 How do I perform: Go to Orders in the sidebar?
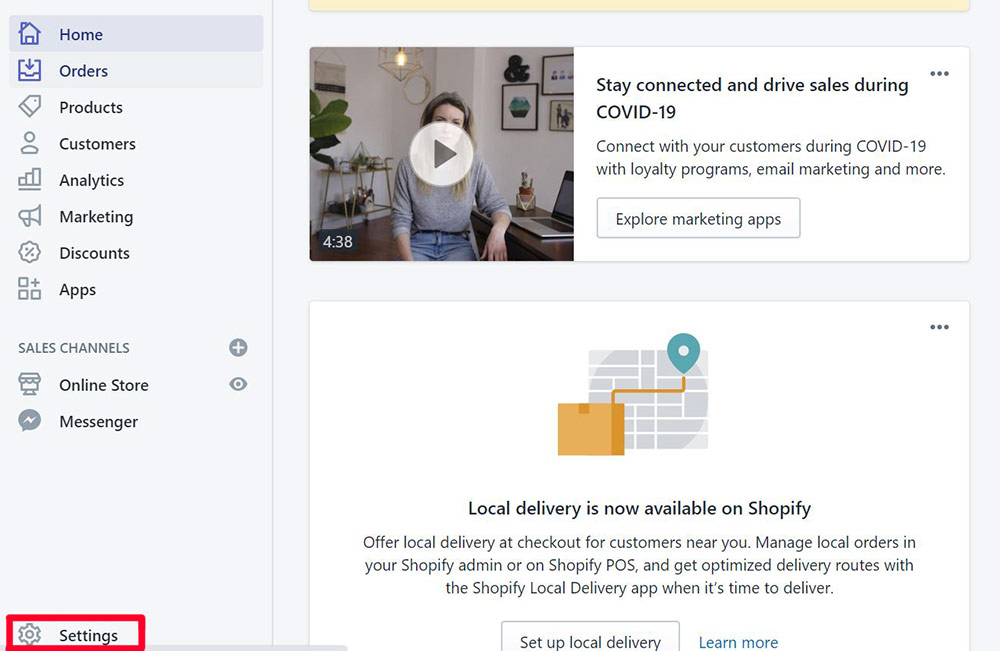click(x=136, y=70)
